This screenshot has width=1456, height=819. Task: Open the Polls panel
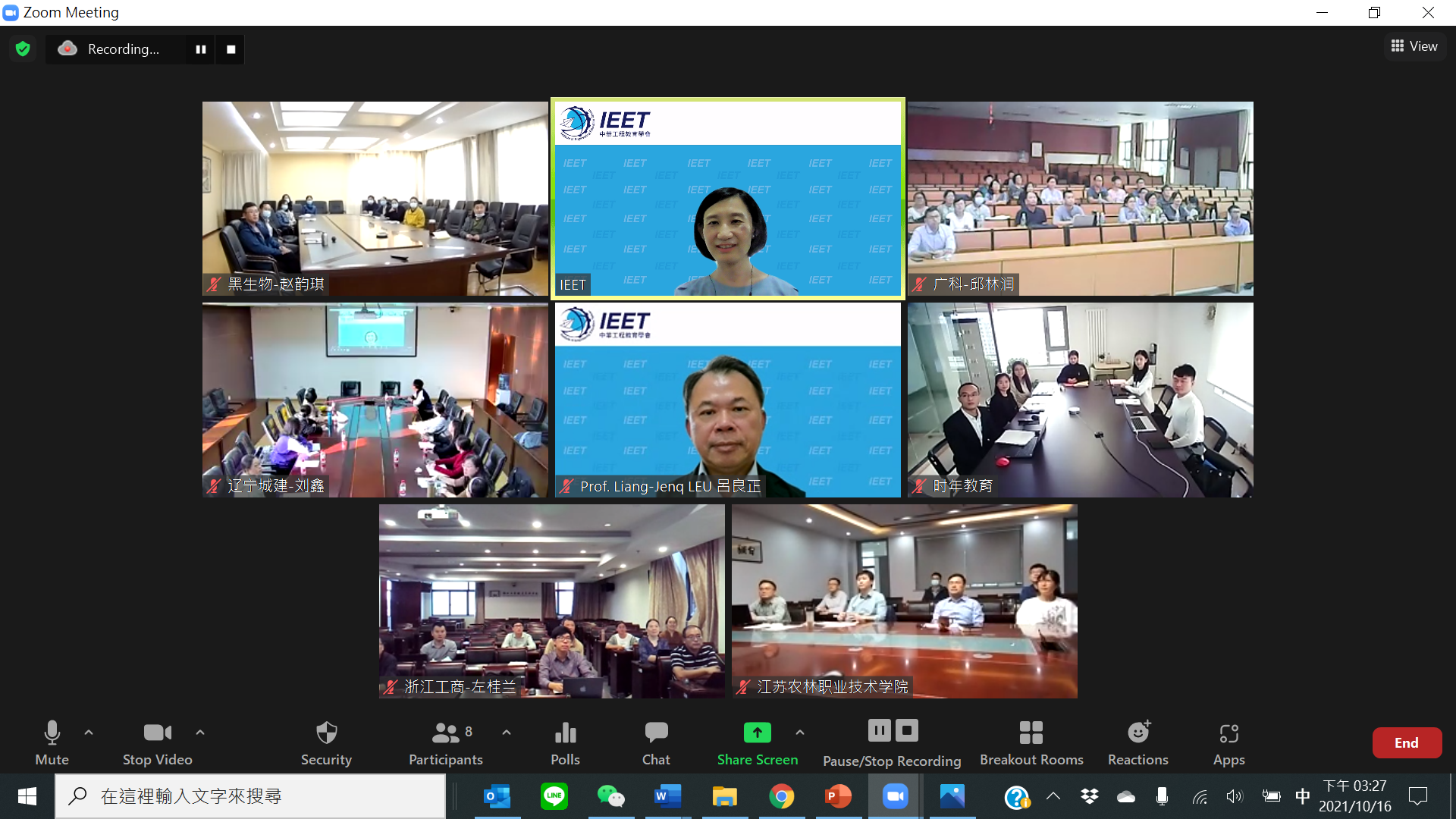tap(565, 742)
